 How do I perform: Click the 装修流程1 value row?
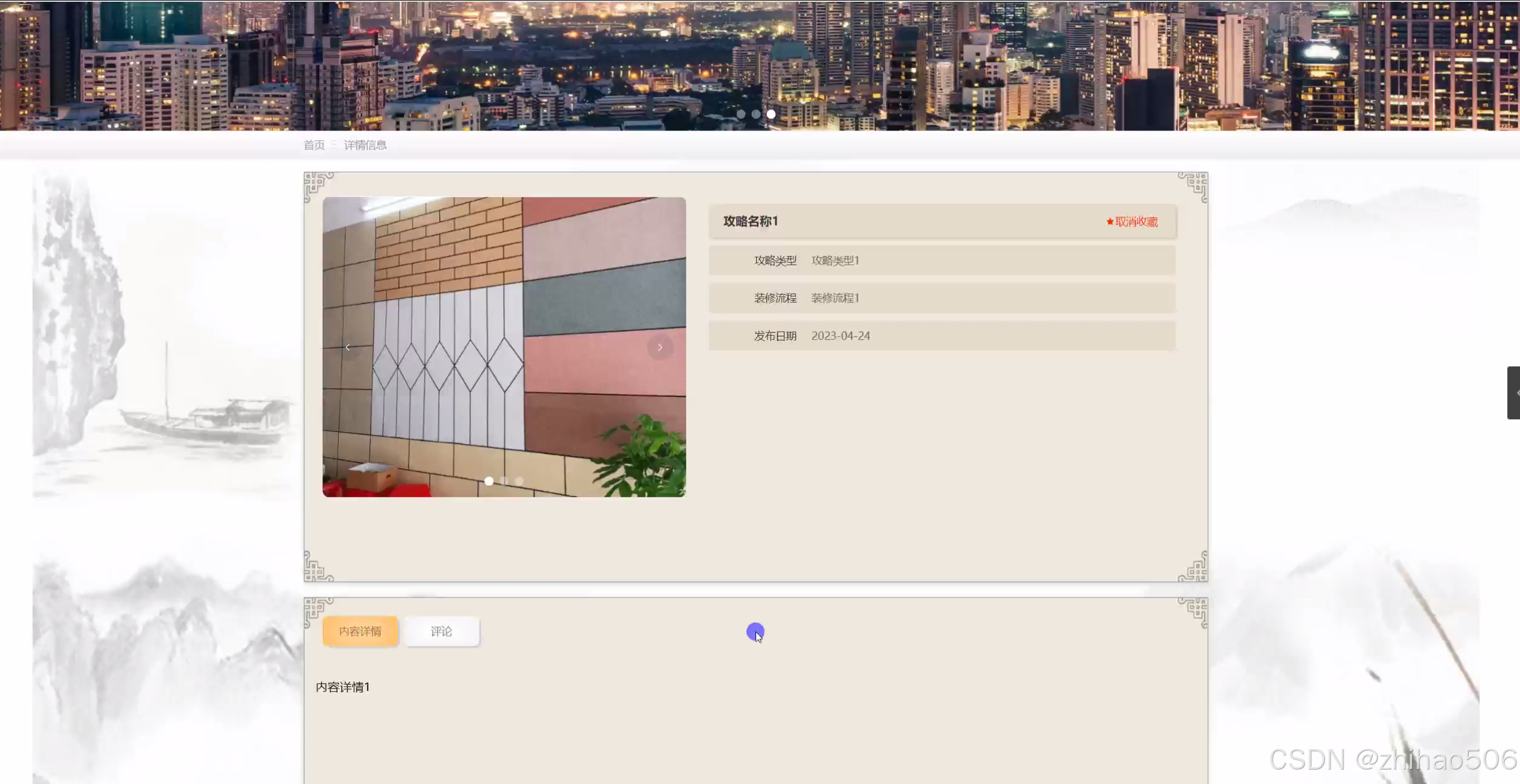(x=835, y=298)
